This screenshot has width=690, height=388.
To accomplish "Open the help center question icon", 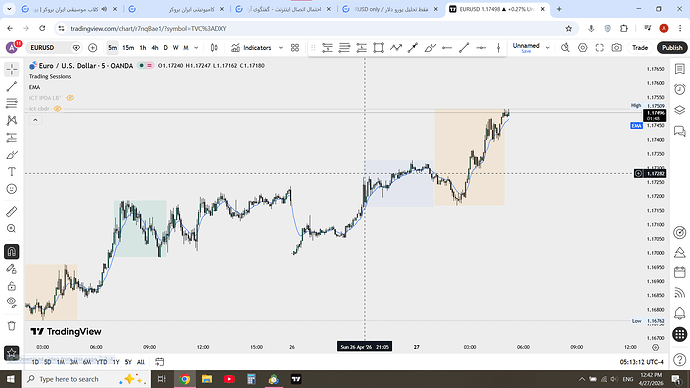I will click(x=680, y=360).
